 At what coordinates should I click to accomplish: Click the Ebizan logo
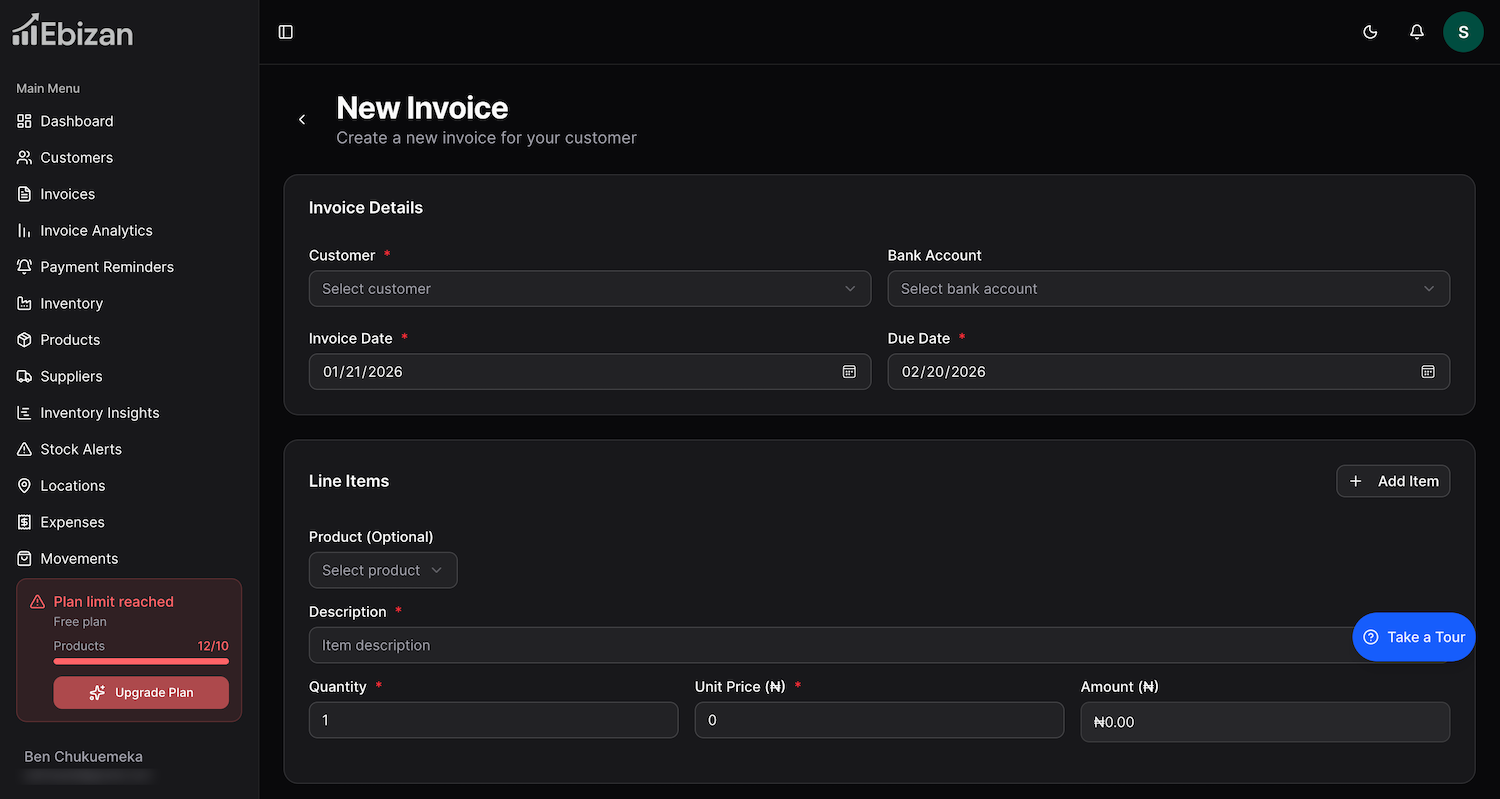click(x=72, y=32)
